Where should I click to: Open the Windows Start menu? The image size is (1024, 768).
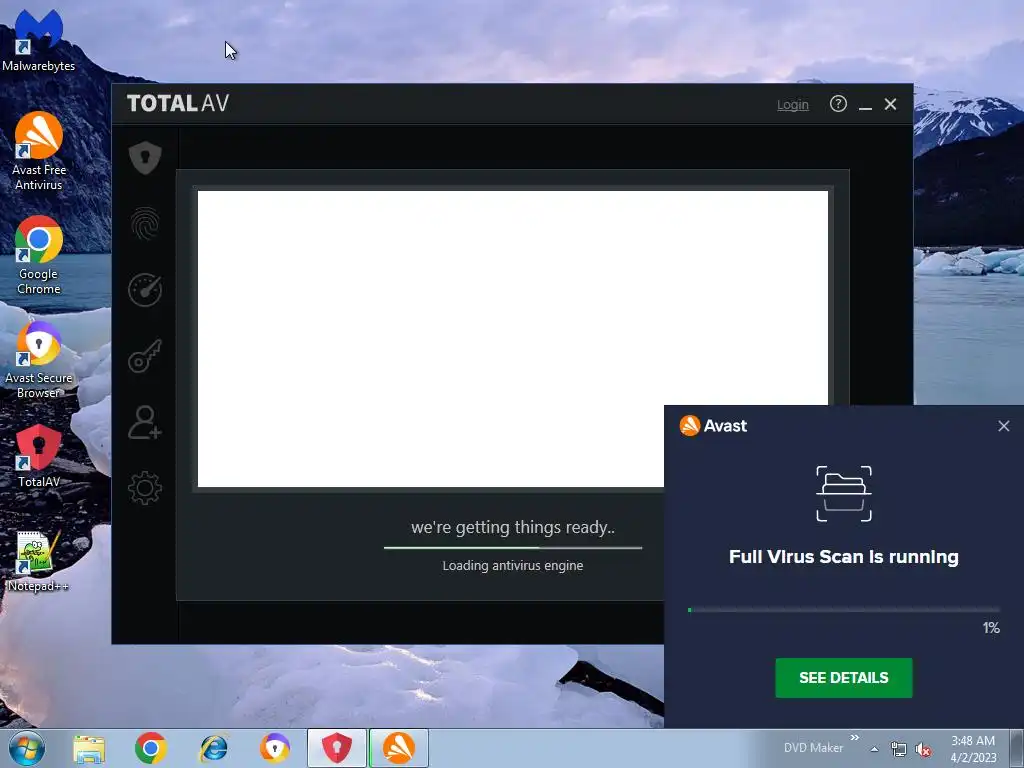[27, 748]
